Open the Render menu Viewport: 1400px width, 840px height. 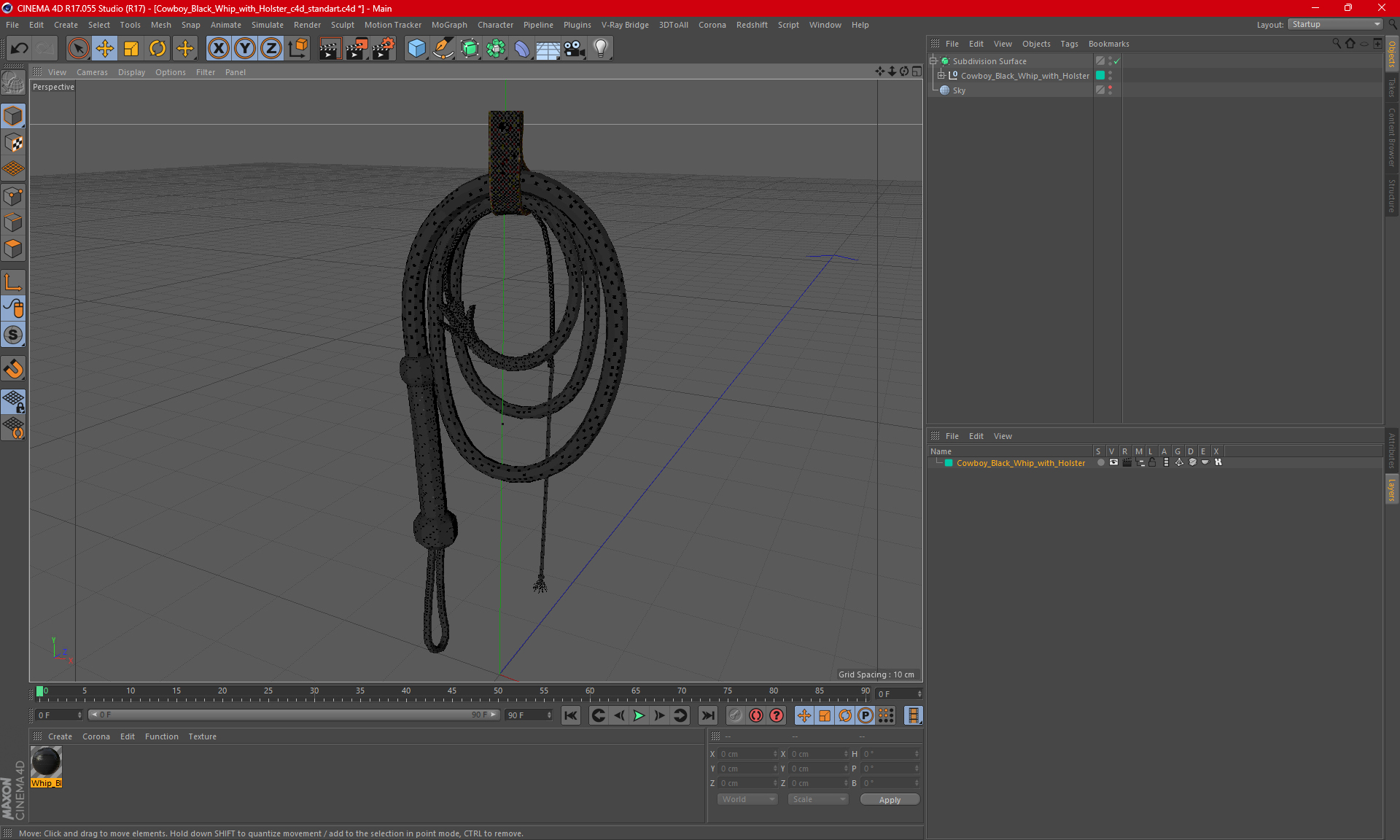(307, 25)
